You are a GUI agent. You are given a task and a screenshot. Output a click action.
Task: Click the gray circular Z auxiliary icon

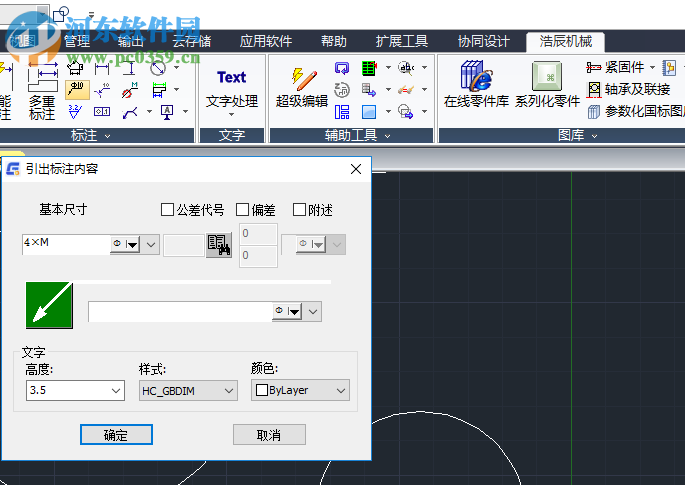pyautogui.click(x=342, y=90)
